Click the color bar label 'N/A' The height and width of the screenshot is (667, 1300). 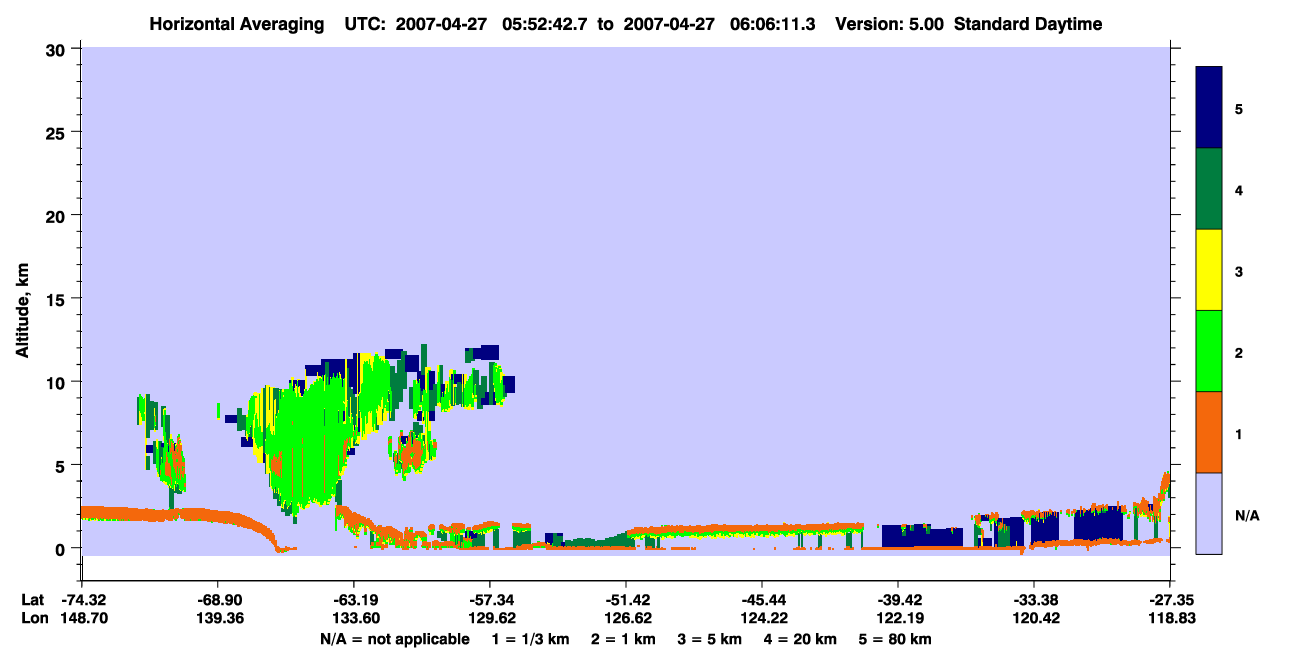(1247, 515)
